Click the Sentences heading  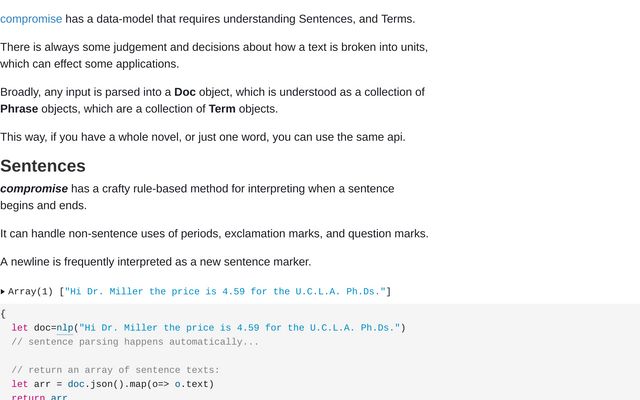[x=43, y=166]
